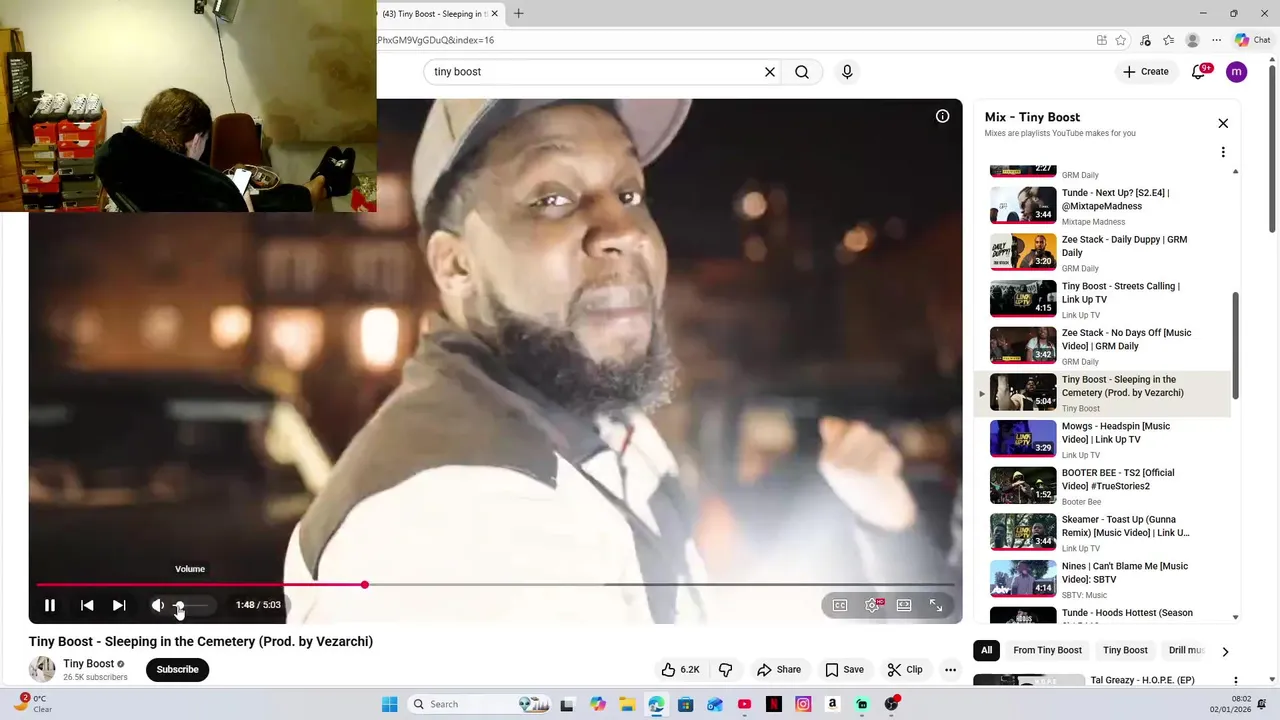Play Zee Stack - Daily Duppy from mix
Image resolution: width=1280 pixels, height=720 pixels.
pyautogui.click(x=1102, y=252)
